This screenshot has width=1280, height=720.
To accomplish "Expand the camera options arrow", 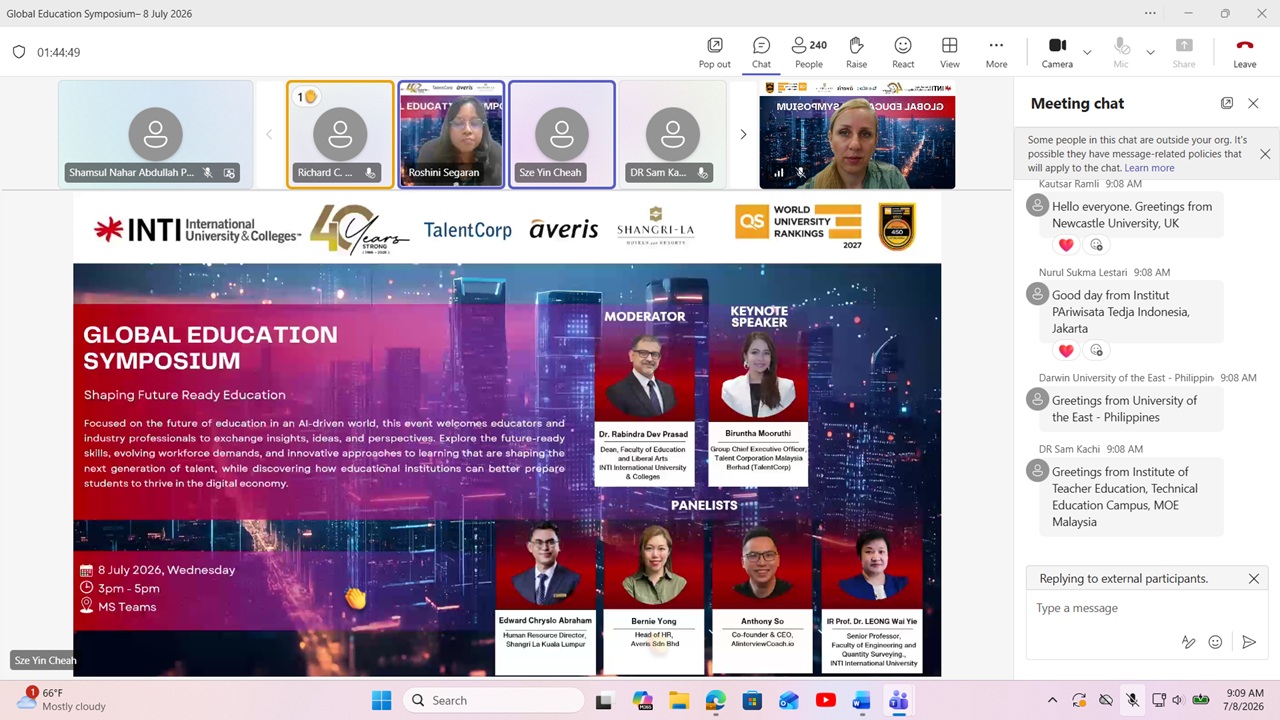I will [1087, 52].
